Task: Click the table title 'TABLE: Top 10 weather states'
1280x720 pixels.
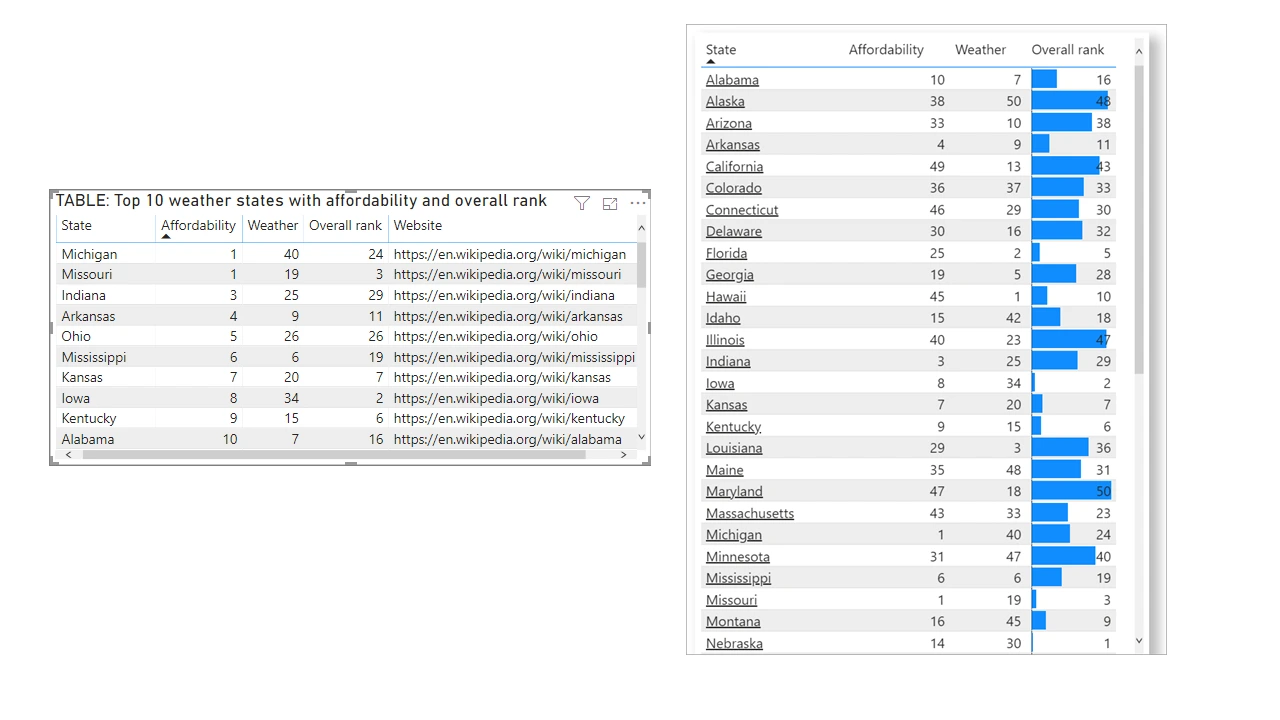Action: [301, 201]
